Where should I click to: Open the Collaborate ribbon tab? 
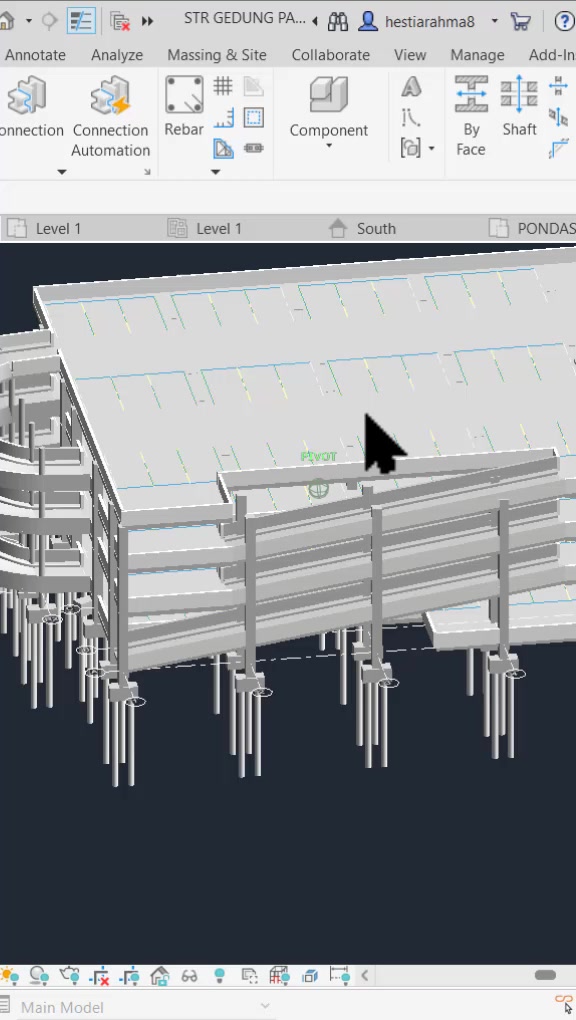click(331, 55)
